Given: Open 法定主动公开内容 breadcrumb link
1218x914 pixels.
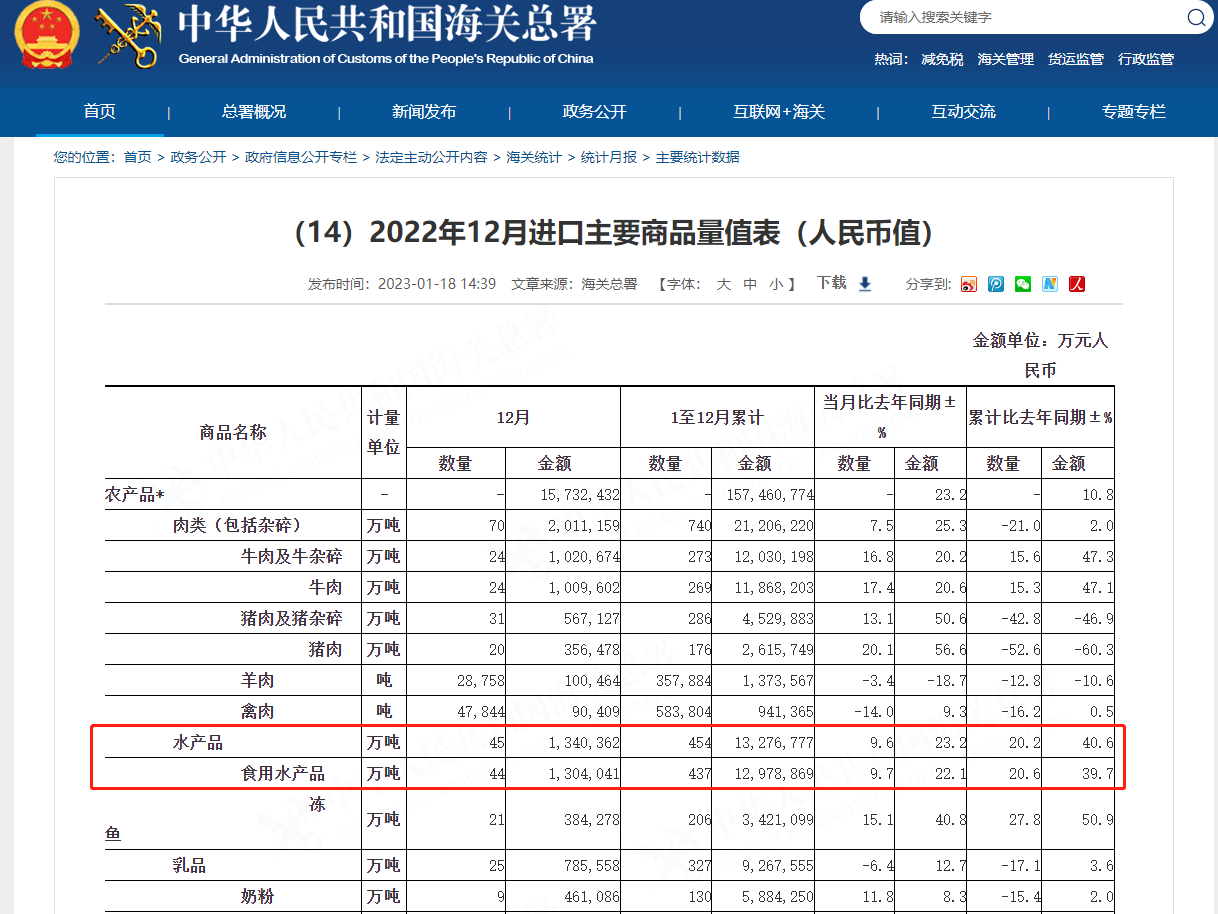Looking at the screenshot, I should pos(432,157).
